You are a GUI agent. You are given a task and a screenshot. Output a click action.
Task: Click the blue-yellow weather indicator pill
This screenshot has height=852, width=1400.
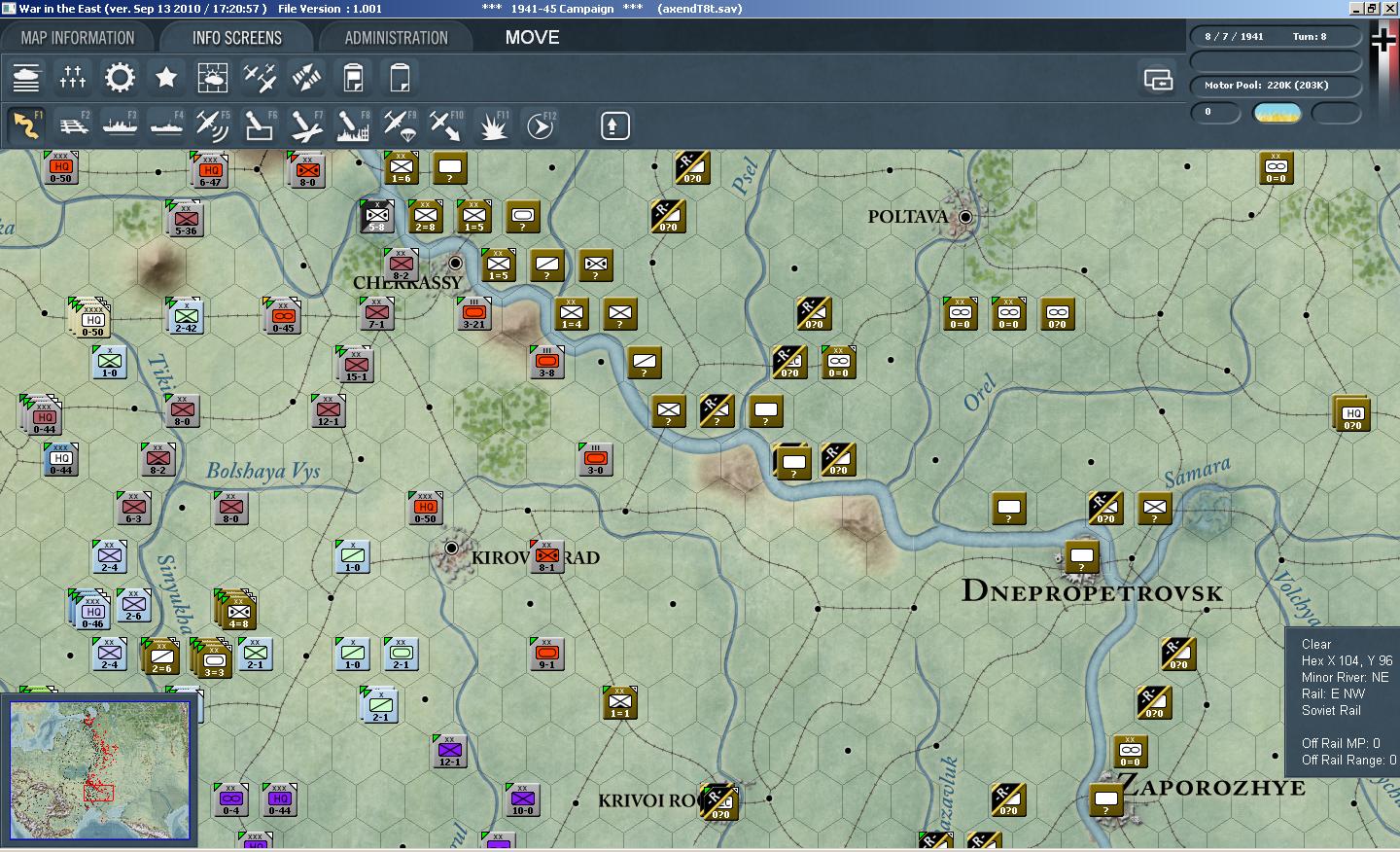pos(1277,113)
